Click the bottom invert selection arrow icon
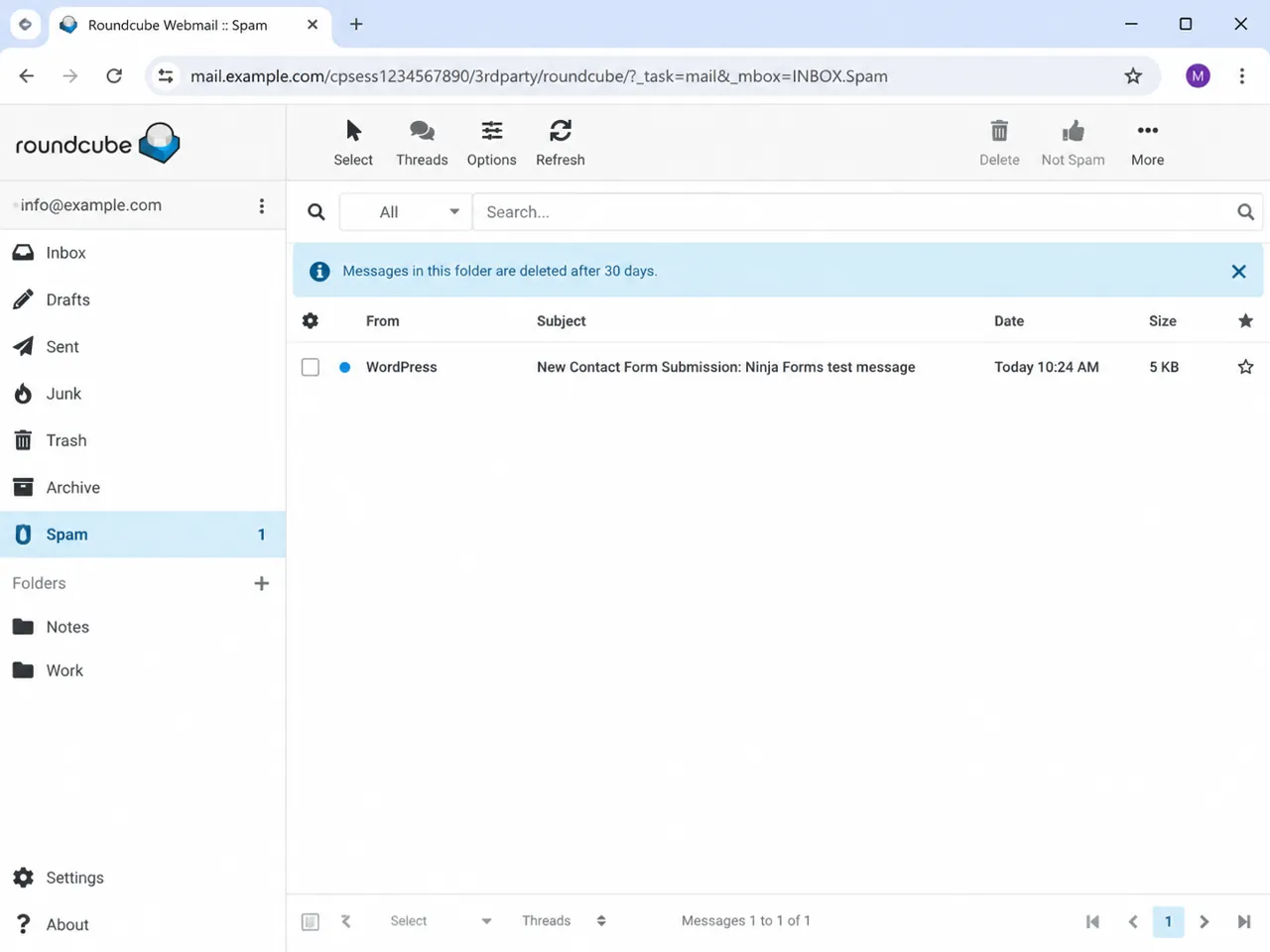This screenshot has height=952, width=1270. 345,921
